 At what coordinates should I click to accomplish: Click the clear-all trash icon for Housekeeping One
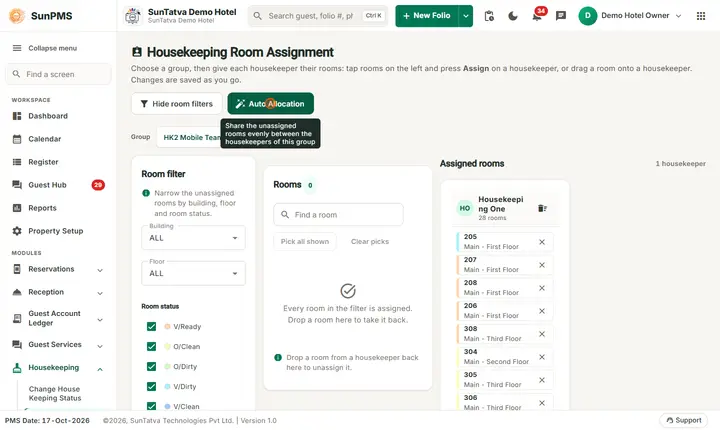(542, 209)
